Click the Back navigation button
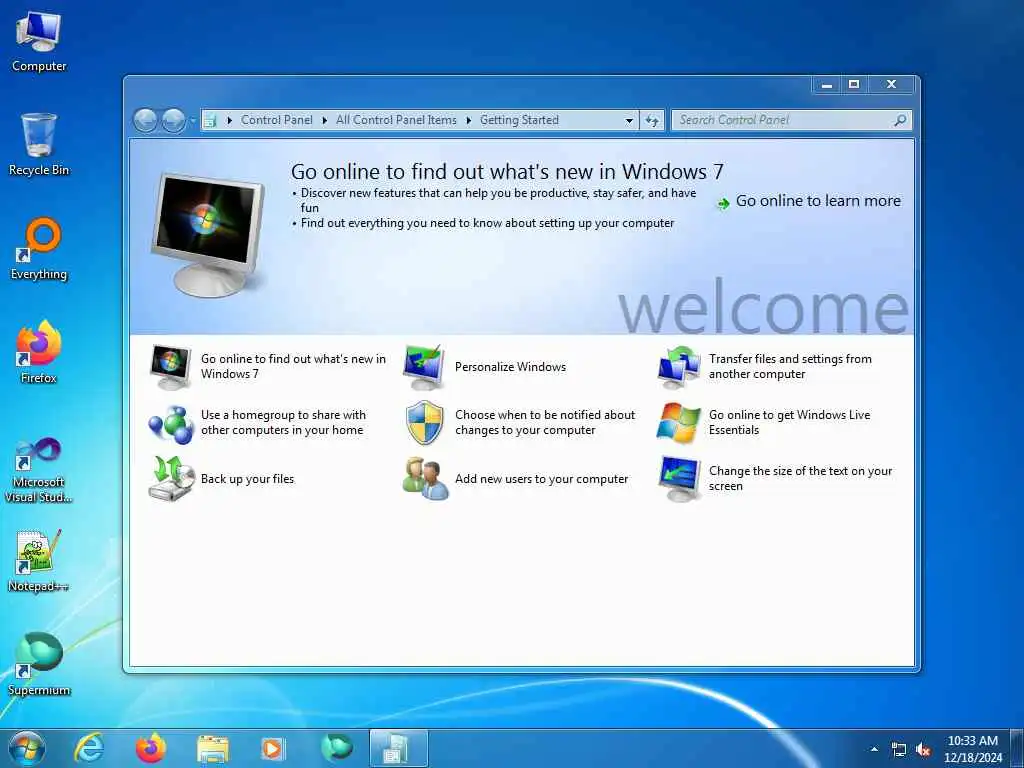This screenshot has width=1024, height=768. [145, 120]
